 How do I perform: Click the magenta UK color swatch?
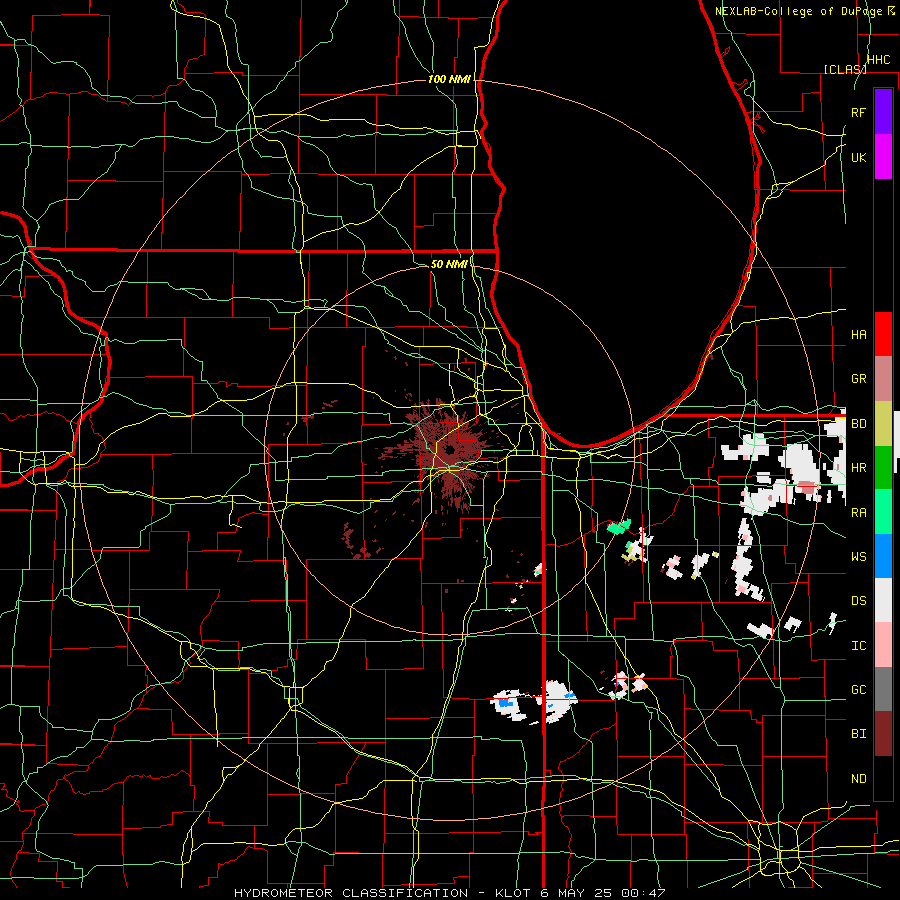pos(883,157)
